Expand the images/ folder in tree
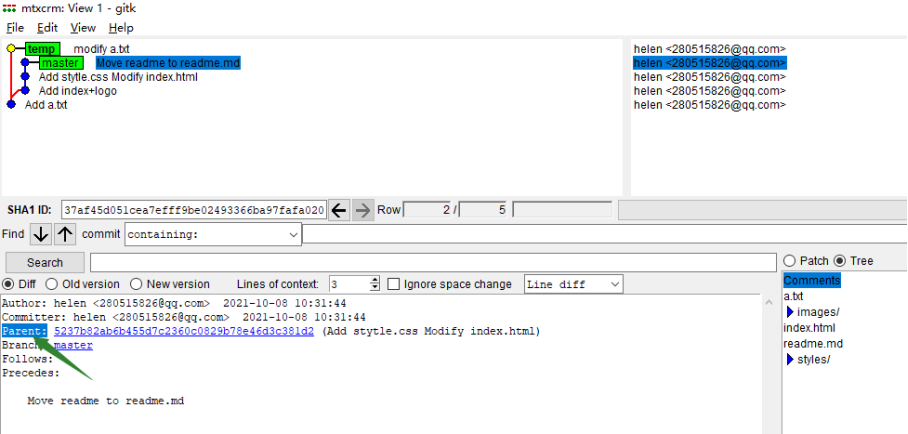Viewport: 908px width, 434px height. [x=790, y=312]
